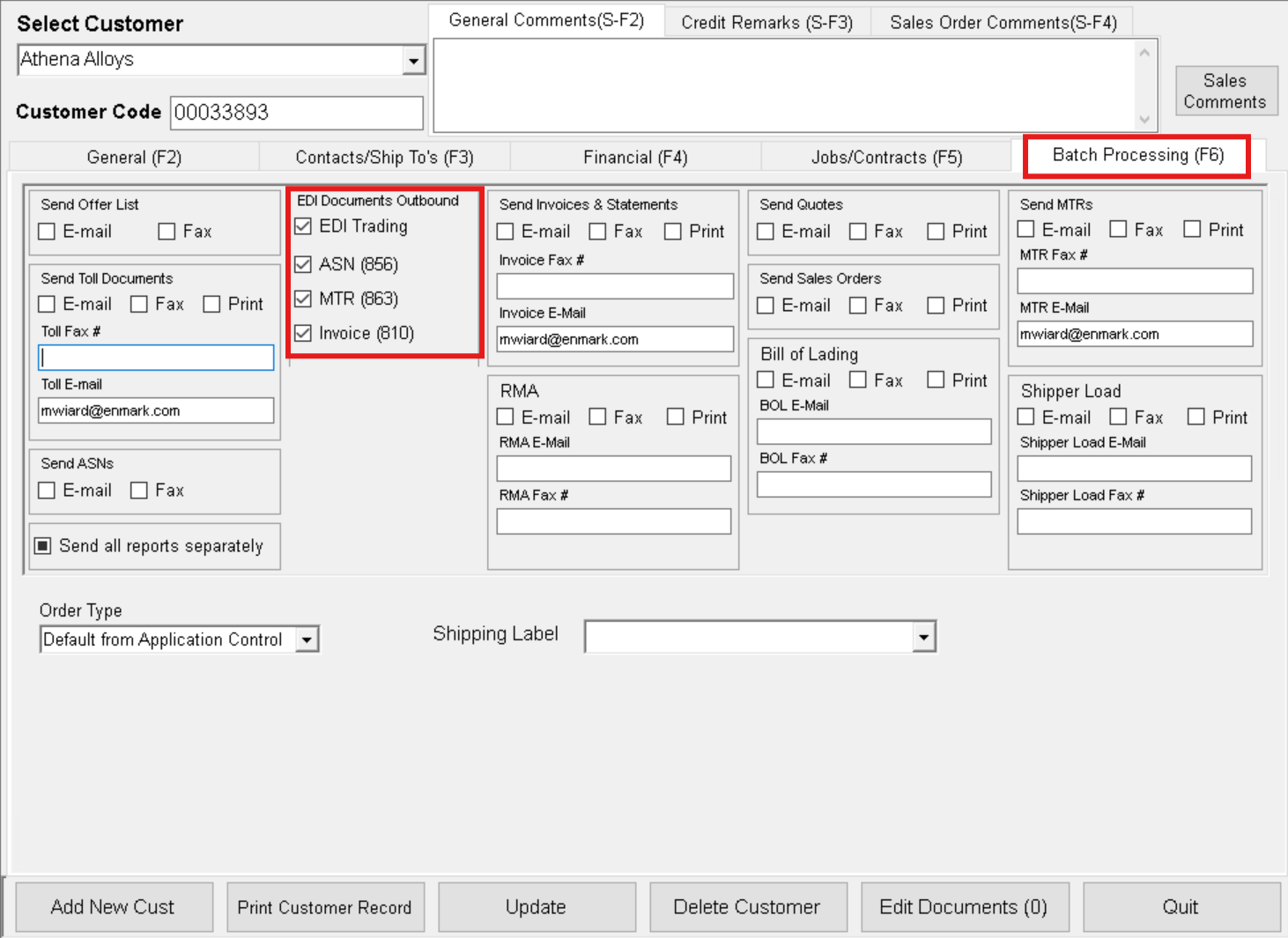Viewport: 1288px width, 938px height.
Task: Check E-mail under Send MTRs
Action: [1025, 229]
